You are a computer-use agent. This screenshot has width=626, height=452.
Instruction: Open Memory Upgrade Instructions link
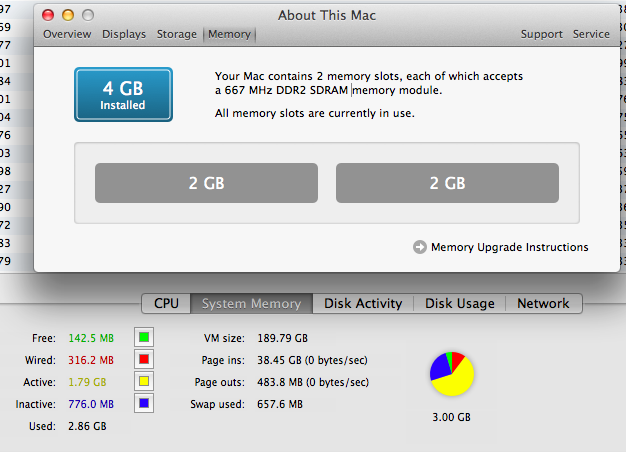[x=509, y=247]
